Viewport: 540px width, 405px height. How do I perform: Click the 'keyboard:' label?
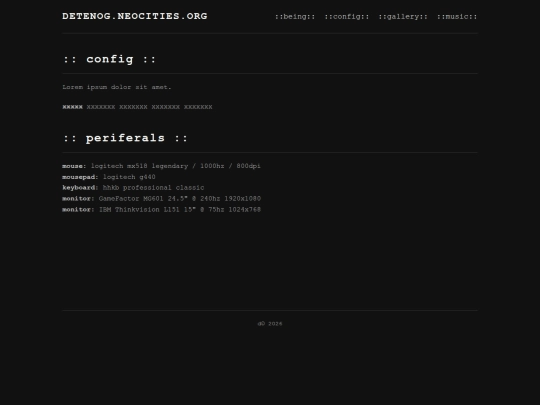[x=80, y=188]
